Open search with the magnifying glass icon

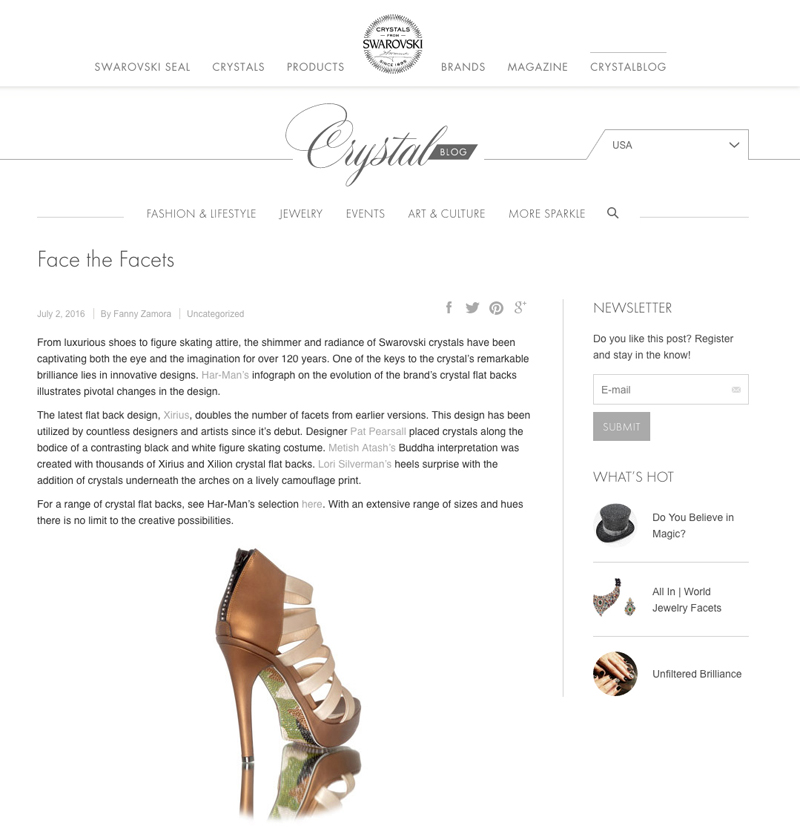(x=612, y=213)
